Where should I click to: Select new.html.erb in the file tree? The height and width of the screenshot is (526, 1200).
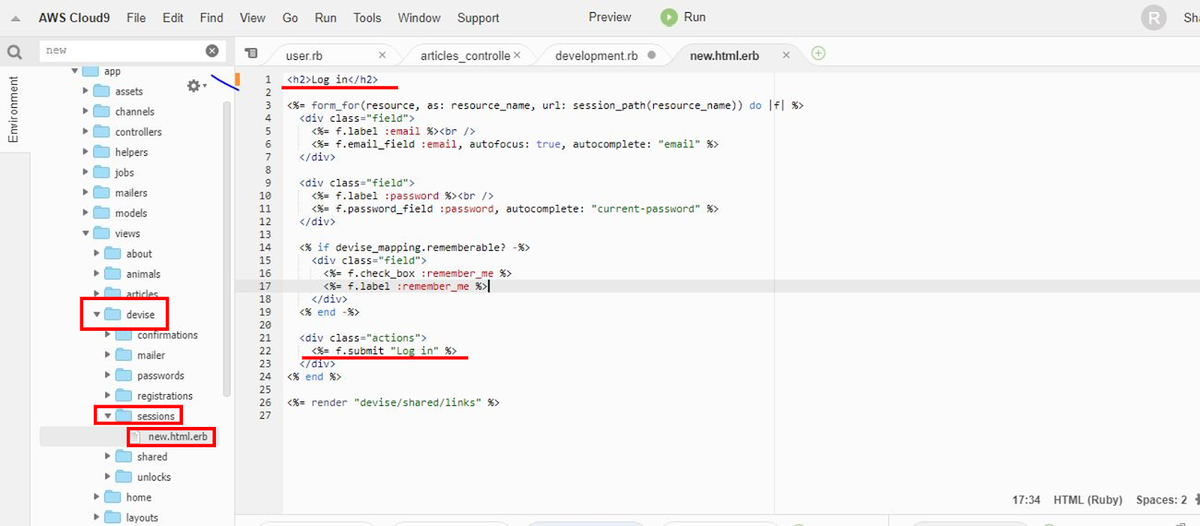(176, 437)
